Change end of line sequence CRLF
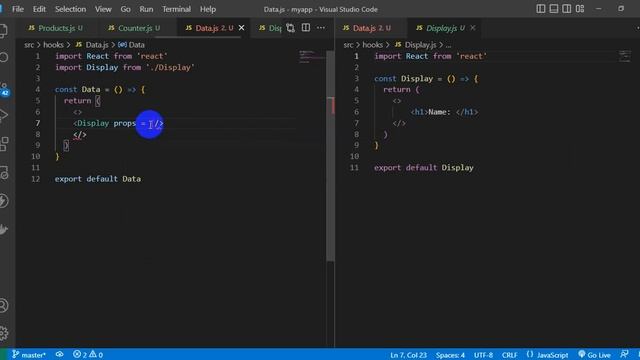 [x=509, y=355]
